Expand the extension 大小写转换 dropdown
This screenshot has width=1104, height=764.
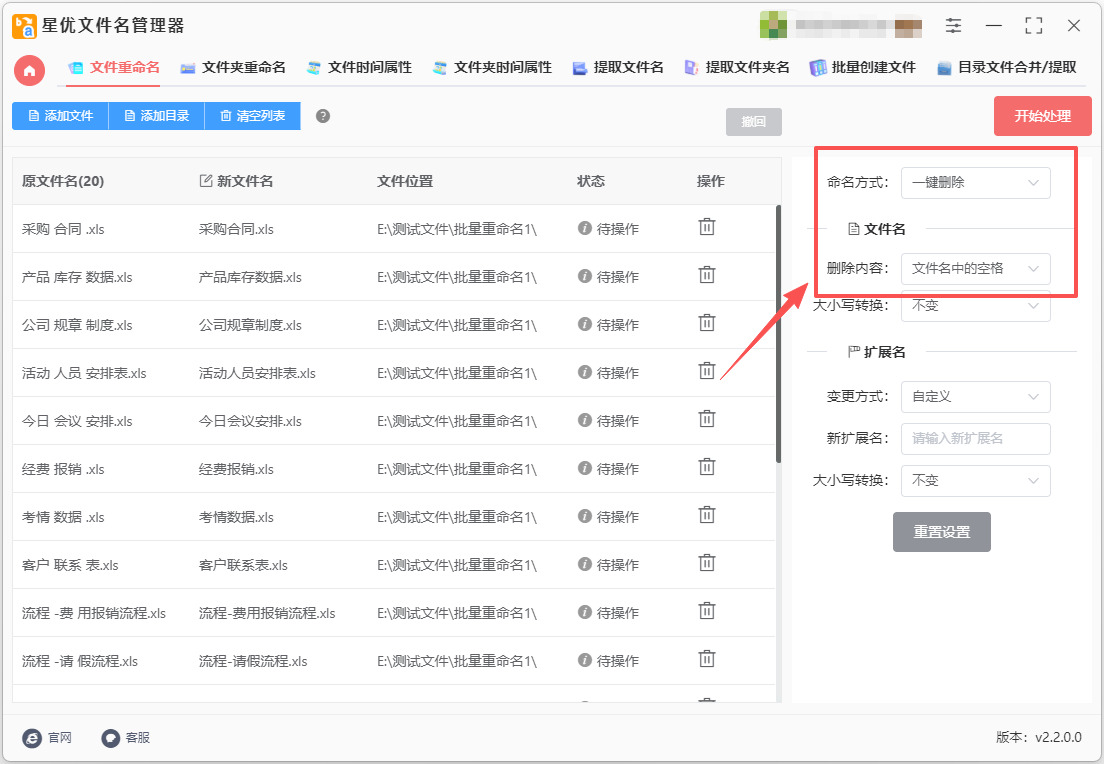(975, 481)
